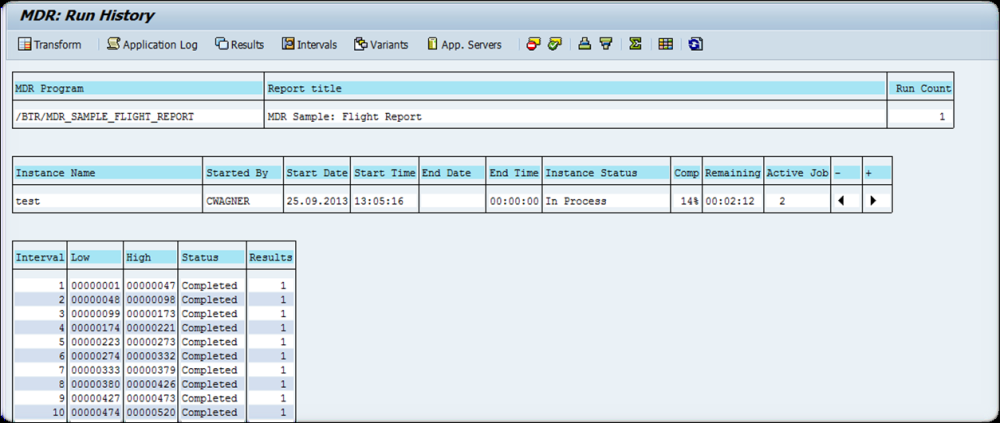Click the CWAGNER started-by cell
1000x423 pixels.
[243, 201]
